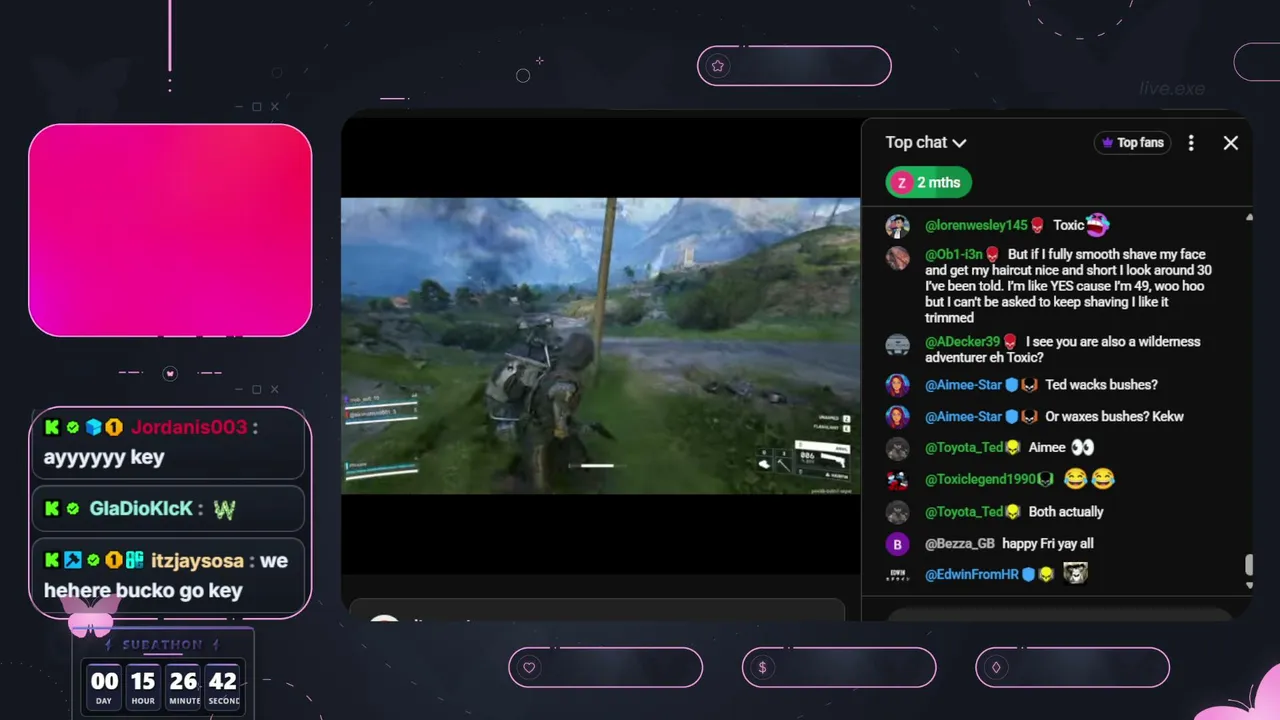Click the "we hehere bucko go key" message
Screen dimensions: 1280x720
point(166,575)
